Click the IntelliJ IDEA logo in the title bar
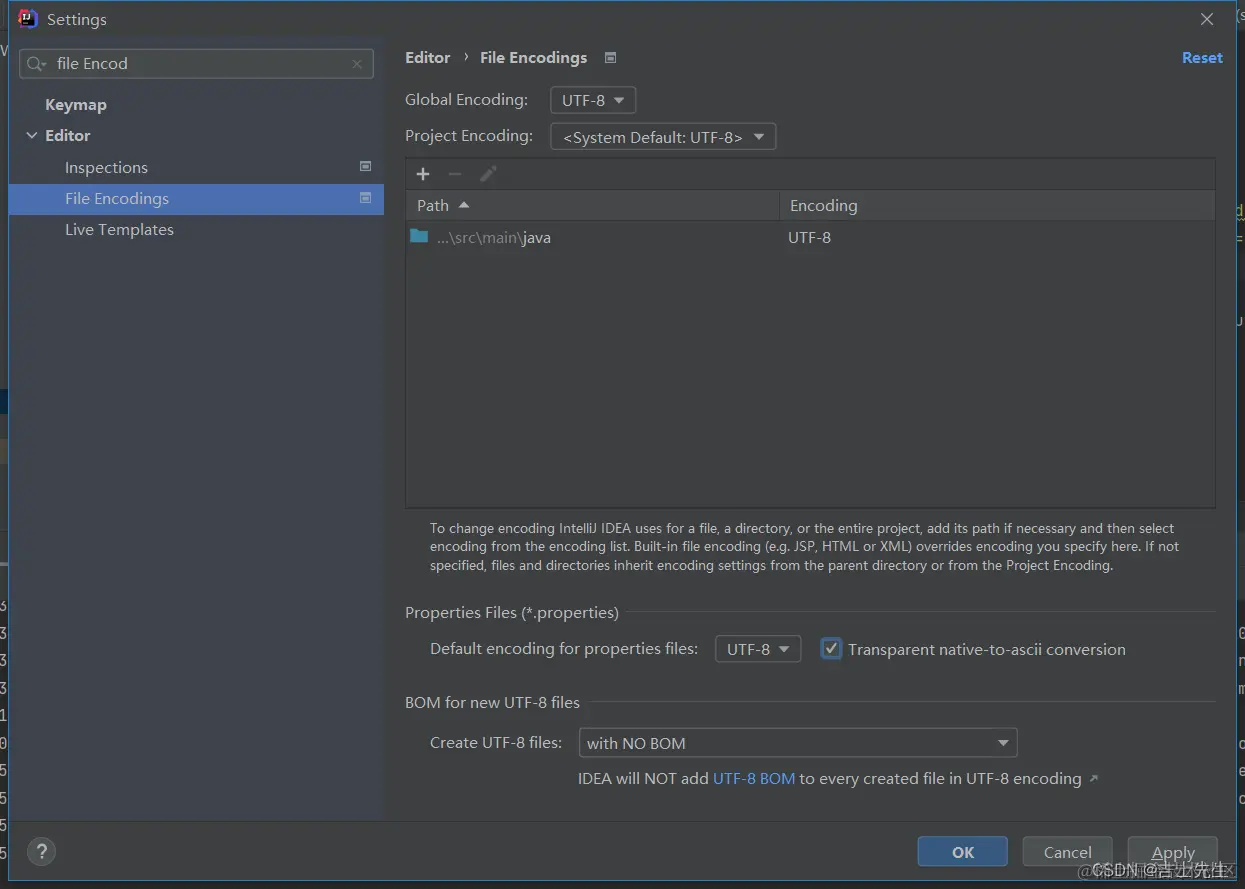Screen dimensions: 1245x889 click(x=28, y=19)
